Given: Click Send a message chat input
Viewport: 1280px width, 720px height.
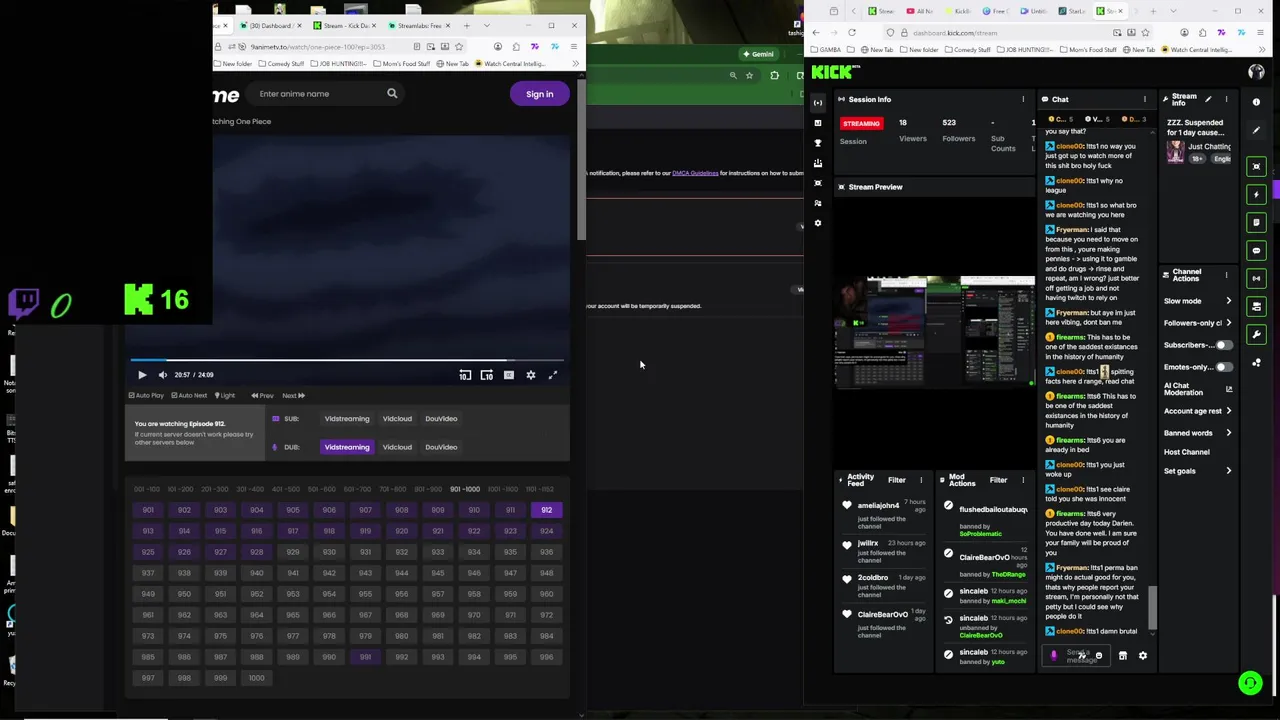Looking at the screenshot, I should 1077,656.
